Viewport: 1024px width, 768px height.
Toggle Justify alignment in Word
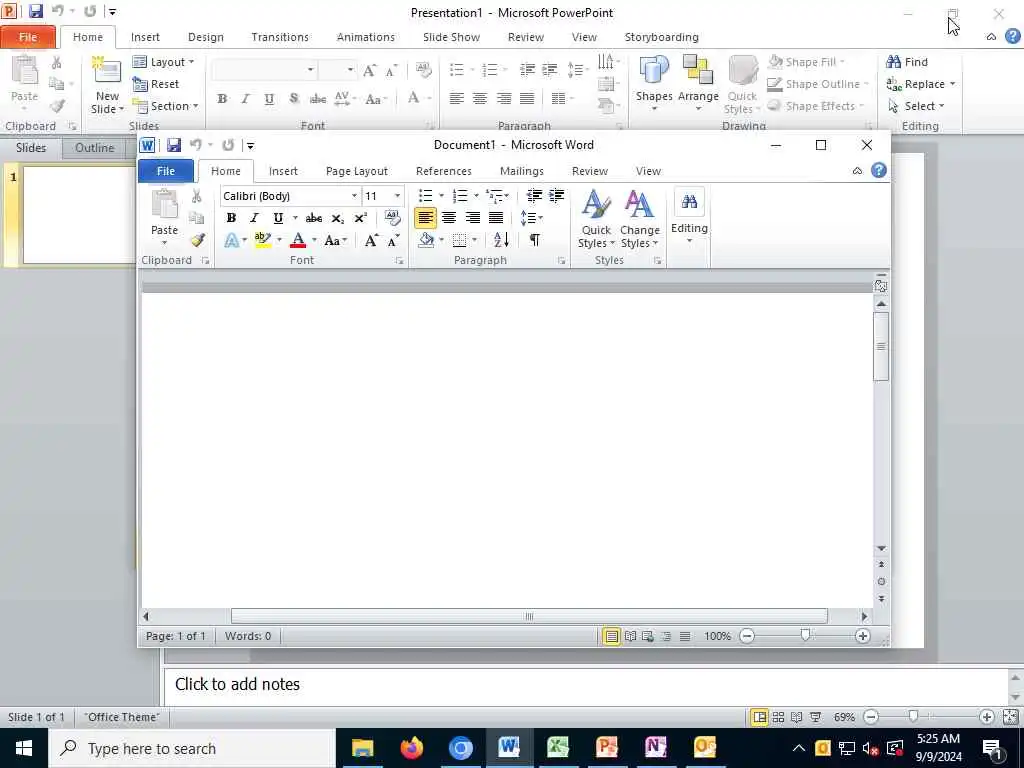(496, 218)
